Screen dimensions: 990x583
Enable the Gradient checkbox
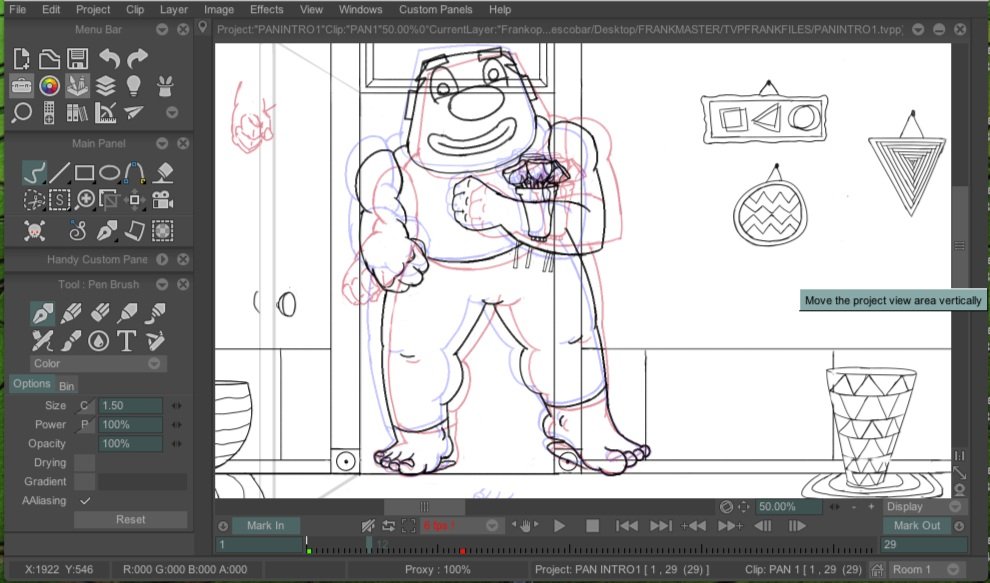85,481
